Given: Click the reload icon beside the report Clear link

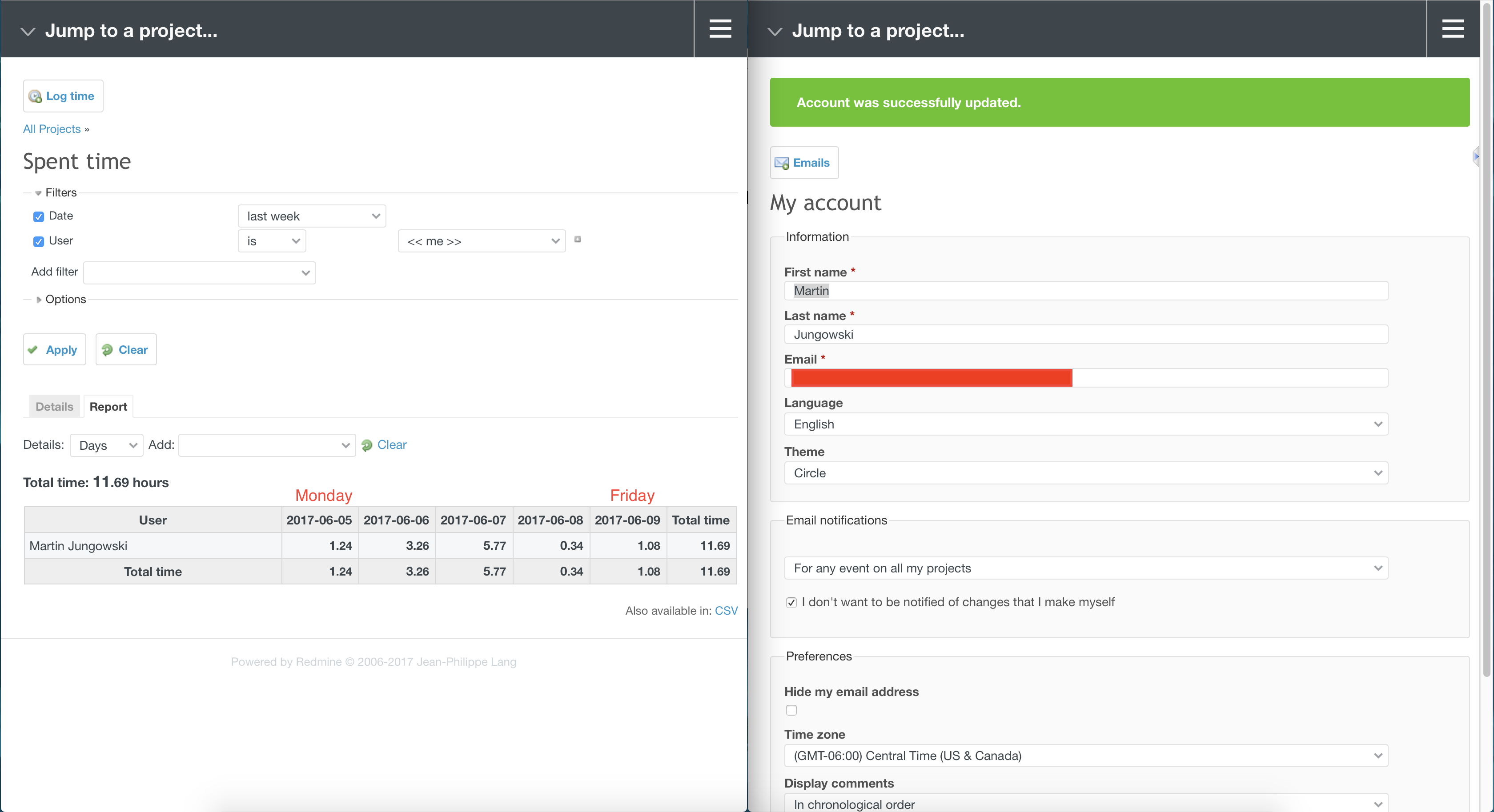Looking at the screenshot, I should click(366, 445).
